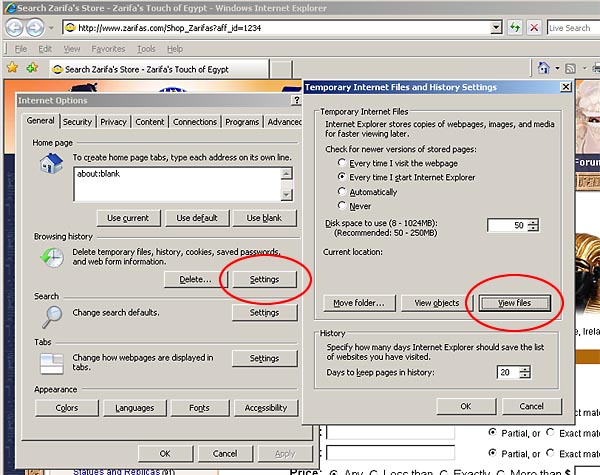
Task: Click the Home toolbar icon
Action: pos(543,68)
